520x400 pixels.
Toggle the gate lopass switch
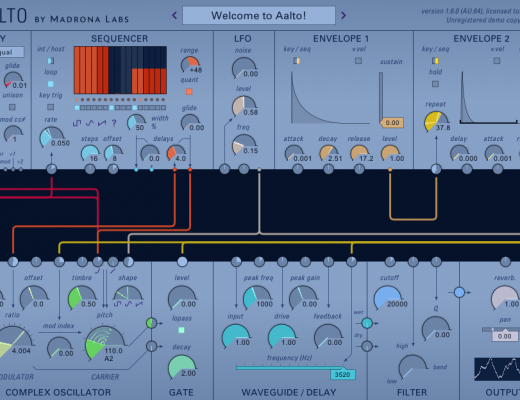181,330
